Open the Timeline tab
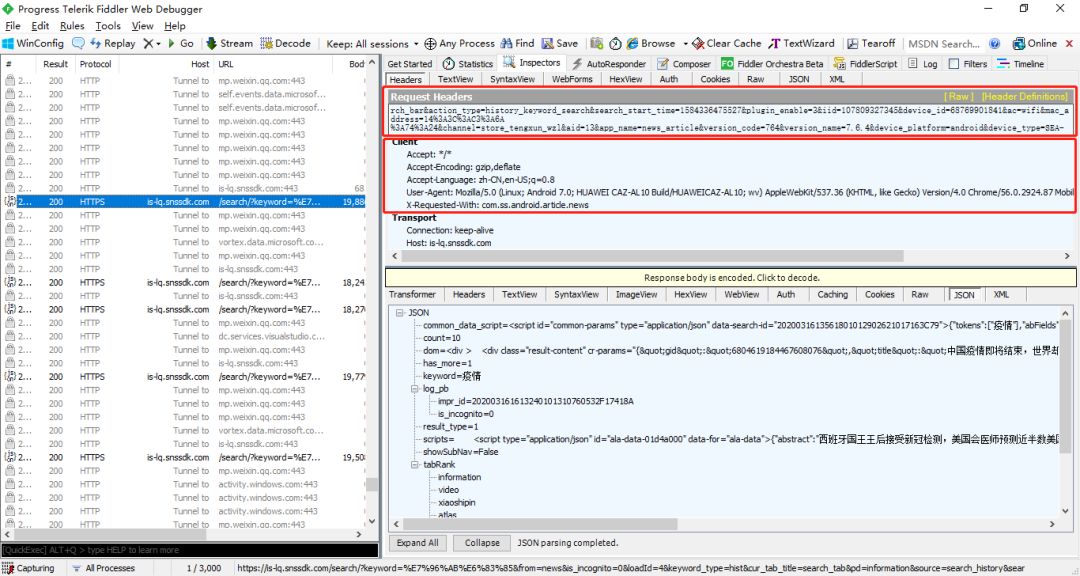The image size is (1080, 576). pos(1020,63)
